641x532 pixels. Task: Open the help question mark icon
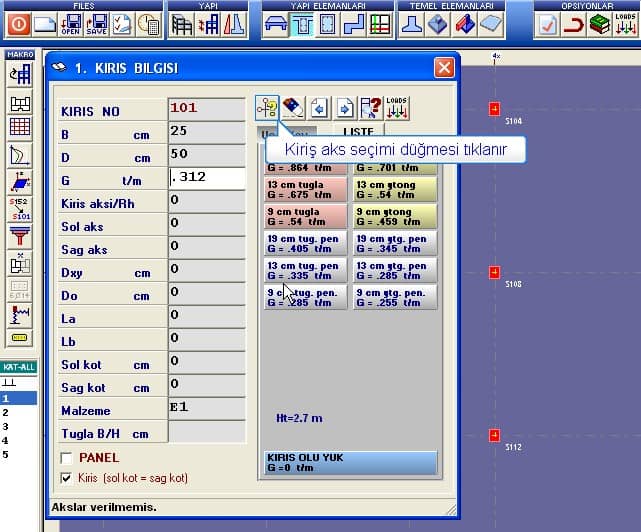(370, 108)
